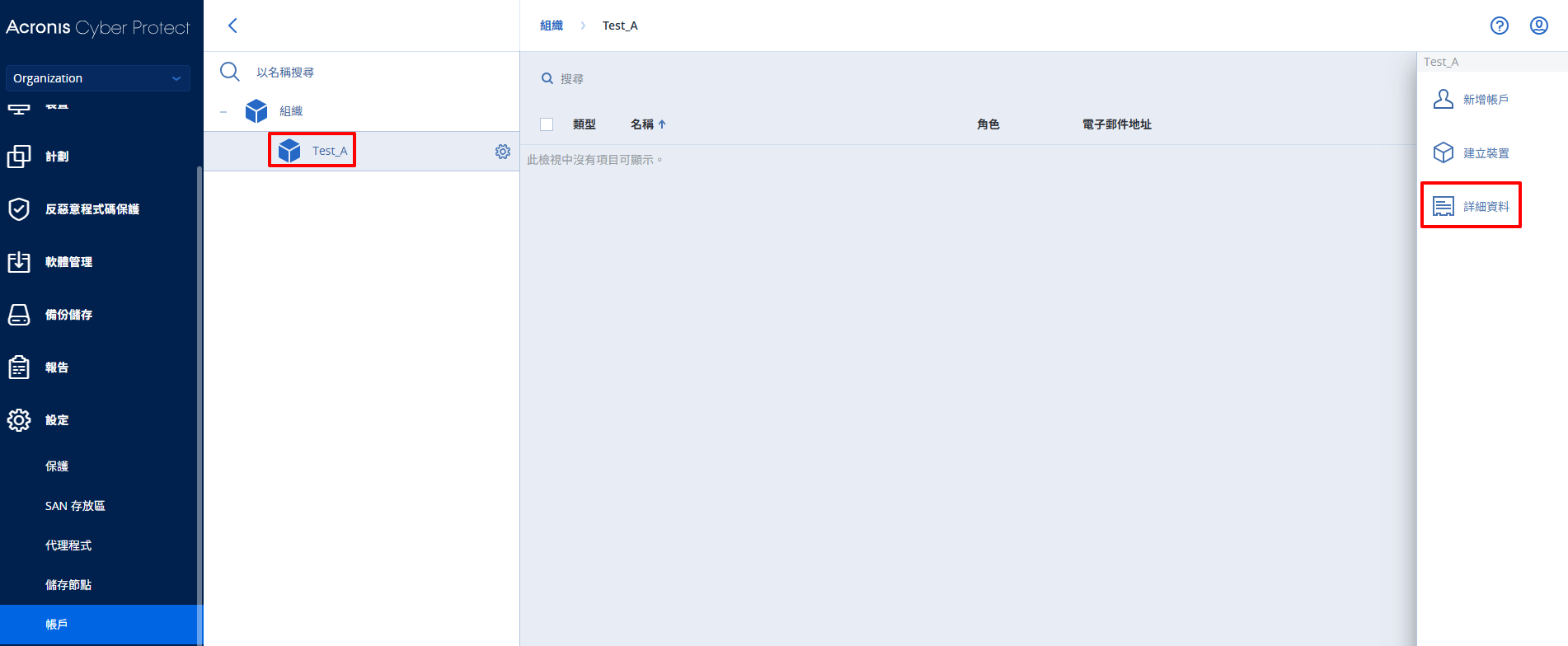
Task: Focus the 搜尋 accounts search field
Action: (572, 79)
